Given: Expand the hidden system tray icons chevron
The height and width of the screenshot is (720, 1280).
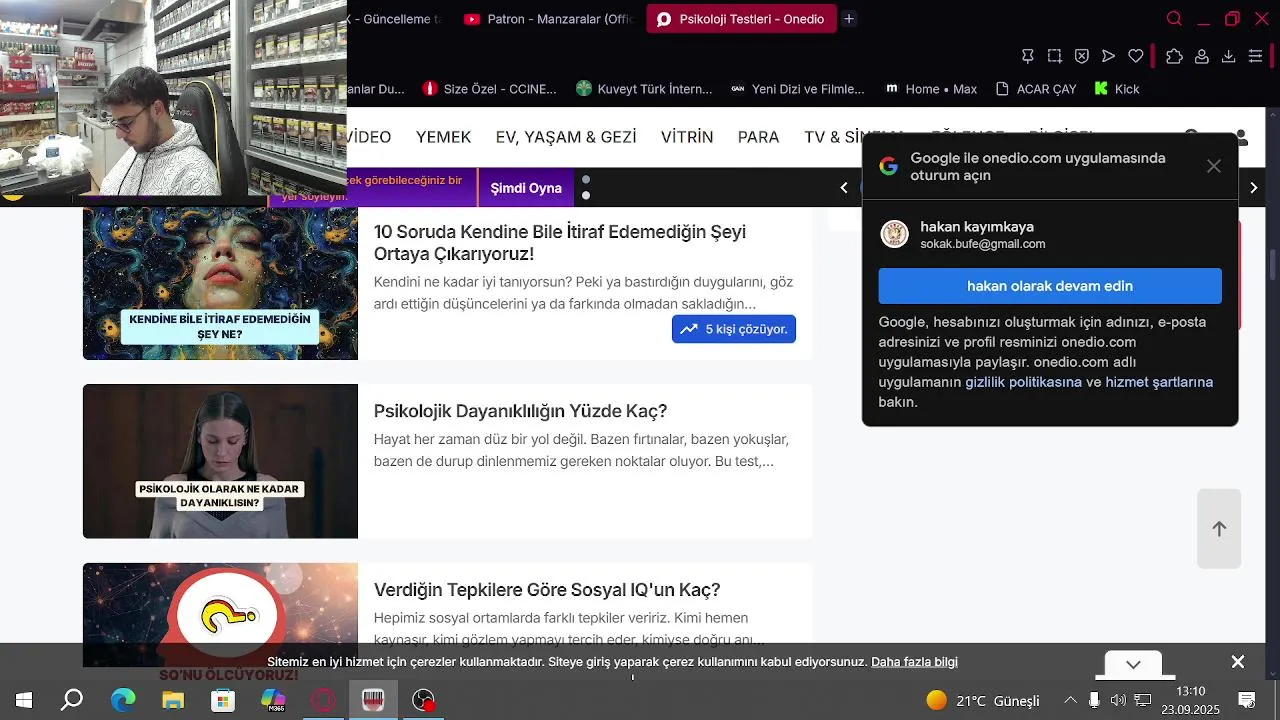Looking at the screenshot, I should (1070, 700).
